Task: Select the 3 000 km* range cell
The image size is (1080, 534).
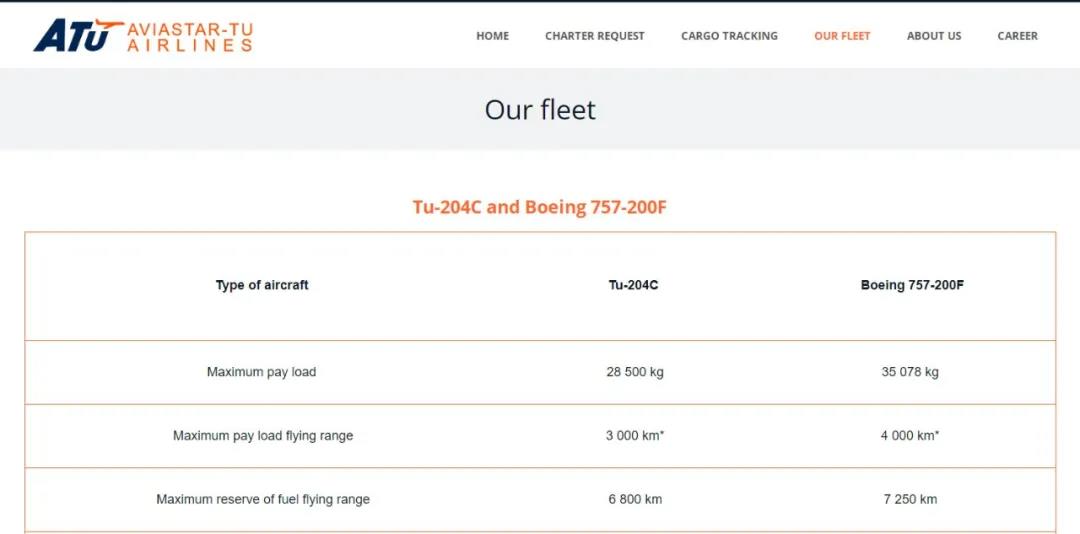Action: point(635,436)
